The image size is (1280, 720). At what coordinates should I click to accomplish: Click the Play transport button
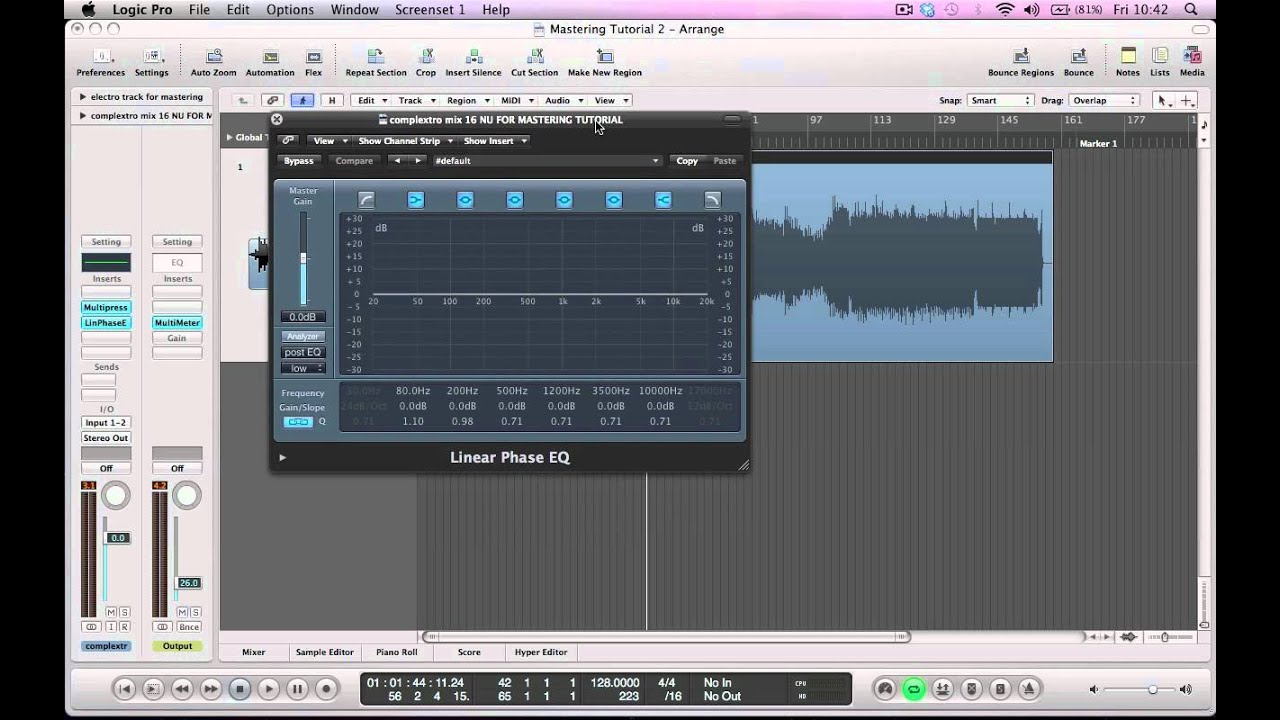pyautogui.click(x=269, y=689)
